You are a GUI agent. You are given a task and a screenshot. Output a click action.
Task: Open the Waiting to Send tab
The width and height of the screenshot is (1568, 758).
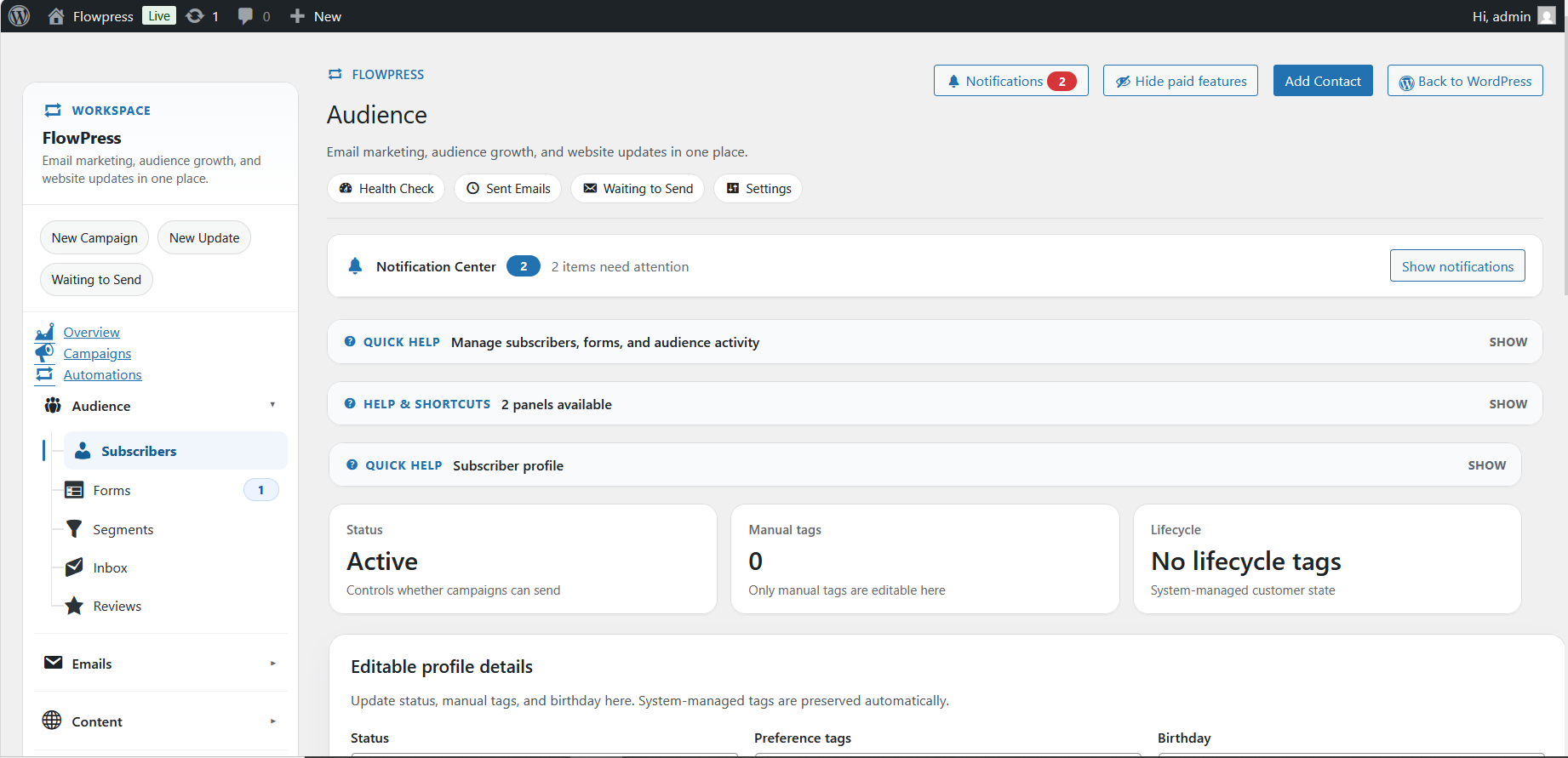(638, 188)
